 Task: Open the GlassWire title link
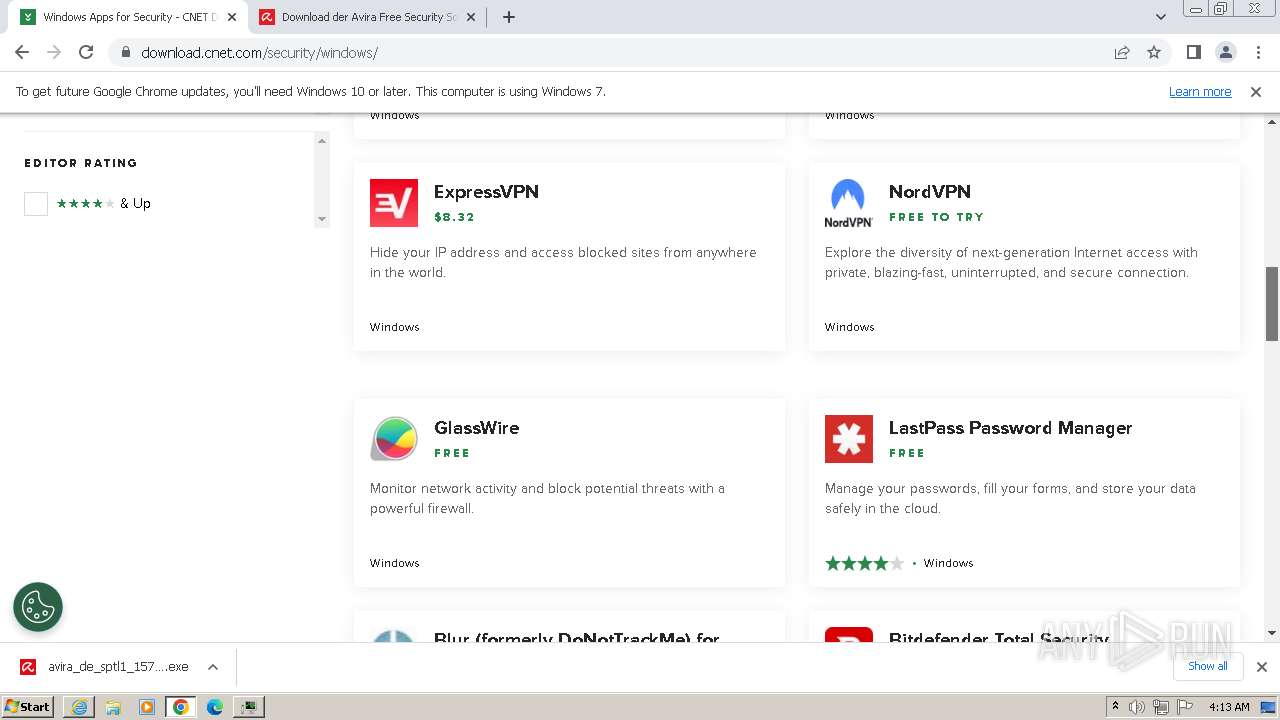pos(476,428)
